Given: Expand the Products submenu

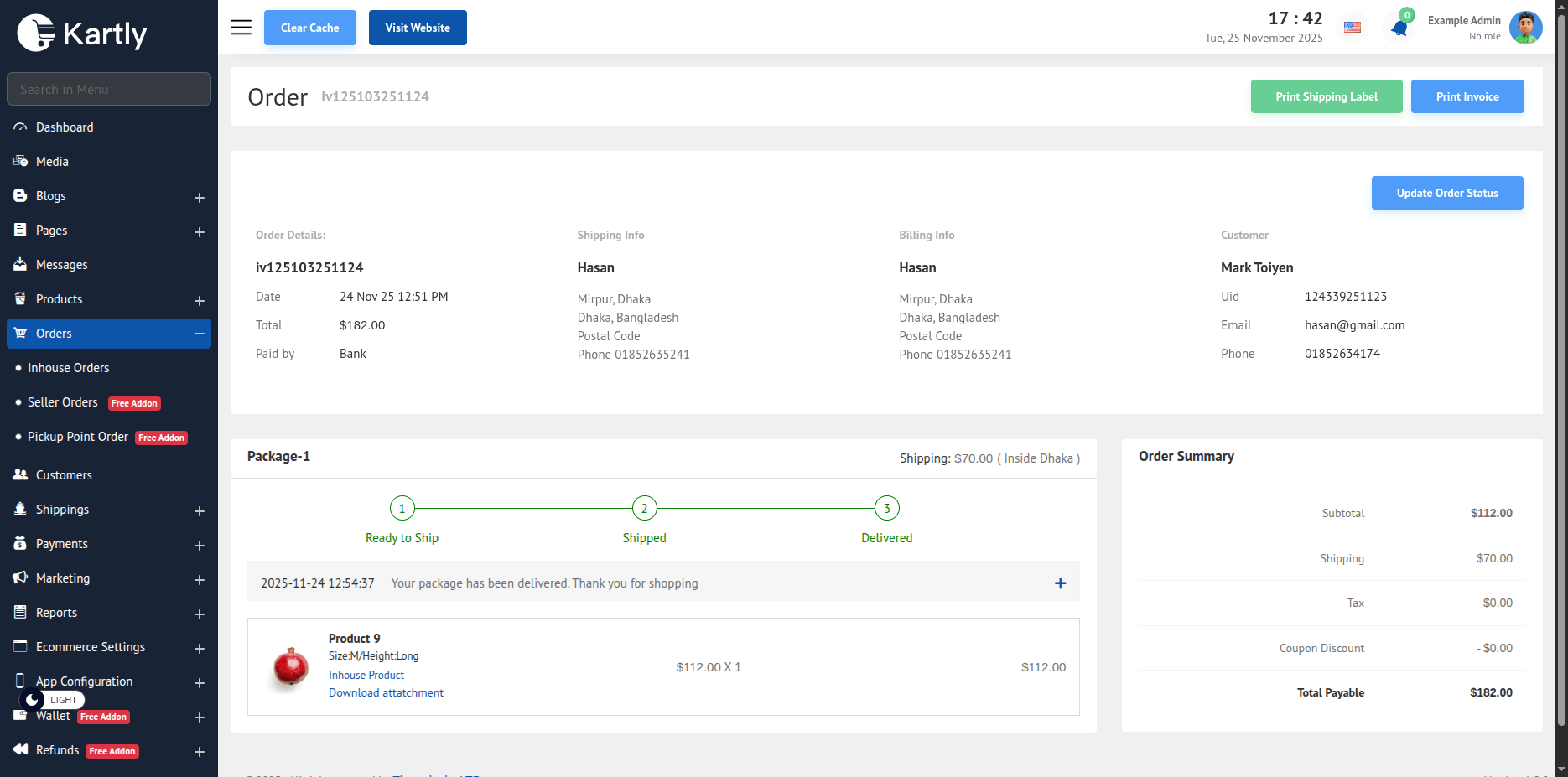Looking at the screenshot, I should click(200, 300).
